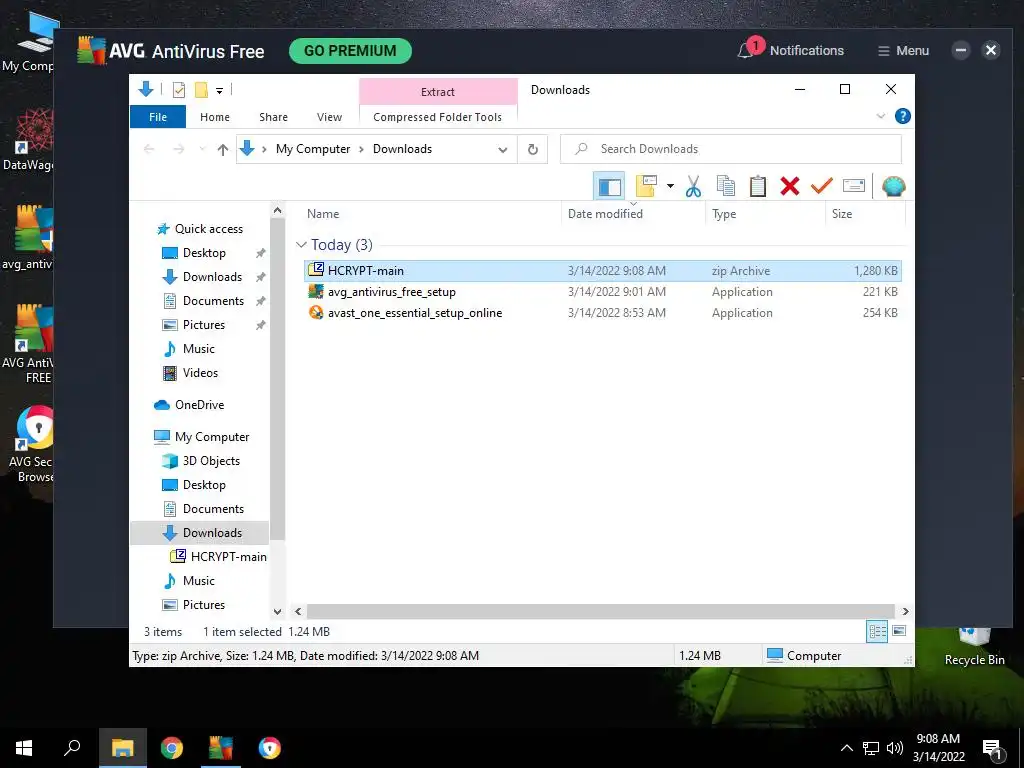
Task: Open 3D Objects folder
Action: [x=211, y=461]
